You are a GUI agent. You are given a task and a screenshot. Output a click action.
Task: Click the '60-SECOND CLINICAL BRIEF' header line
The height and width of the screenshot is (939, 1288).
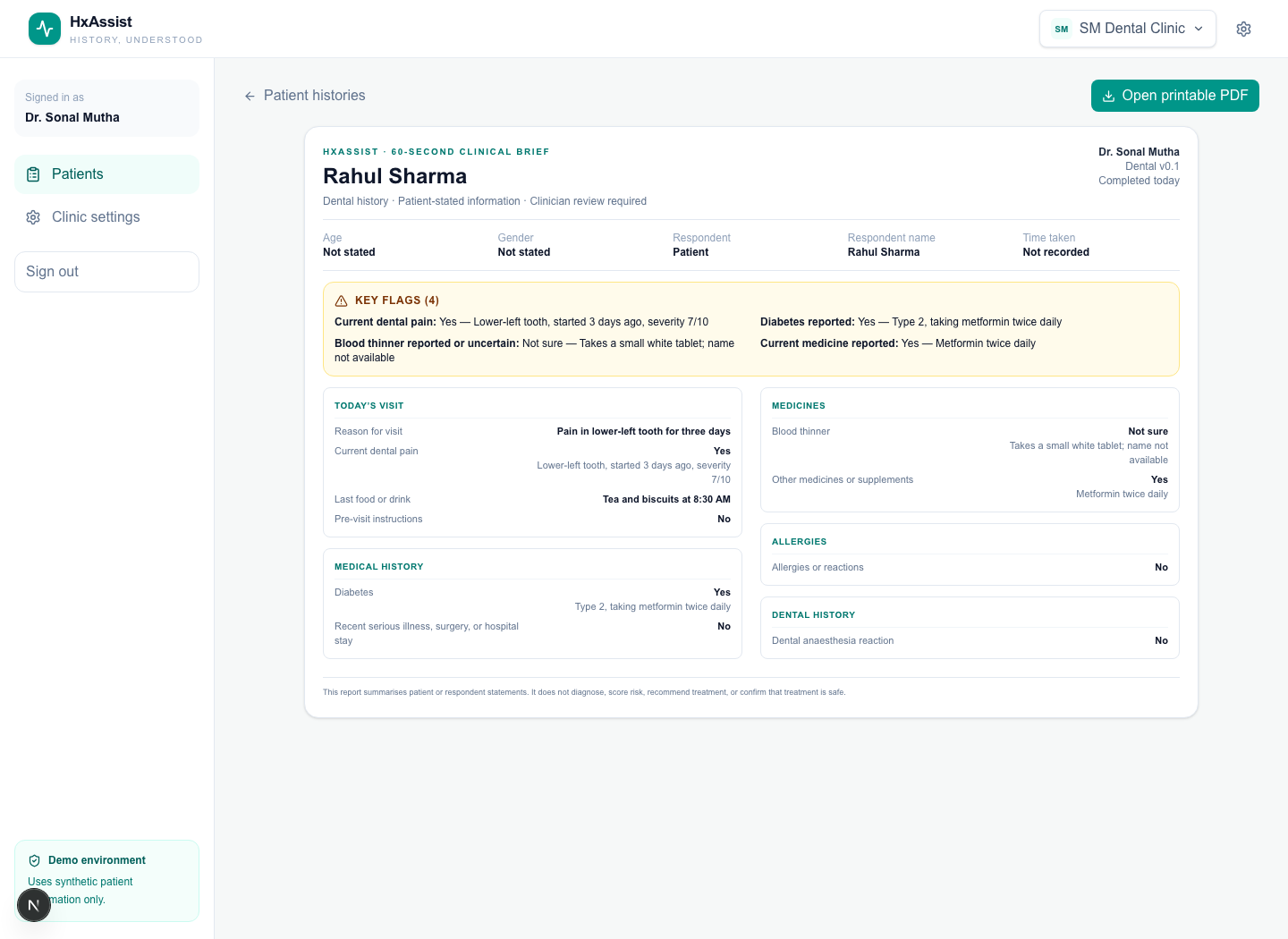click(x=436, y=152)
